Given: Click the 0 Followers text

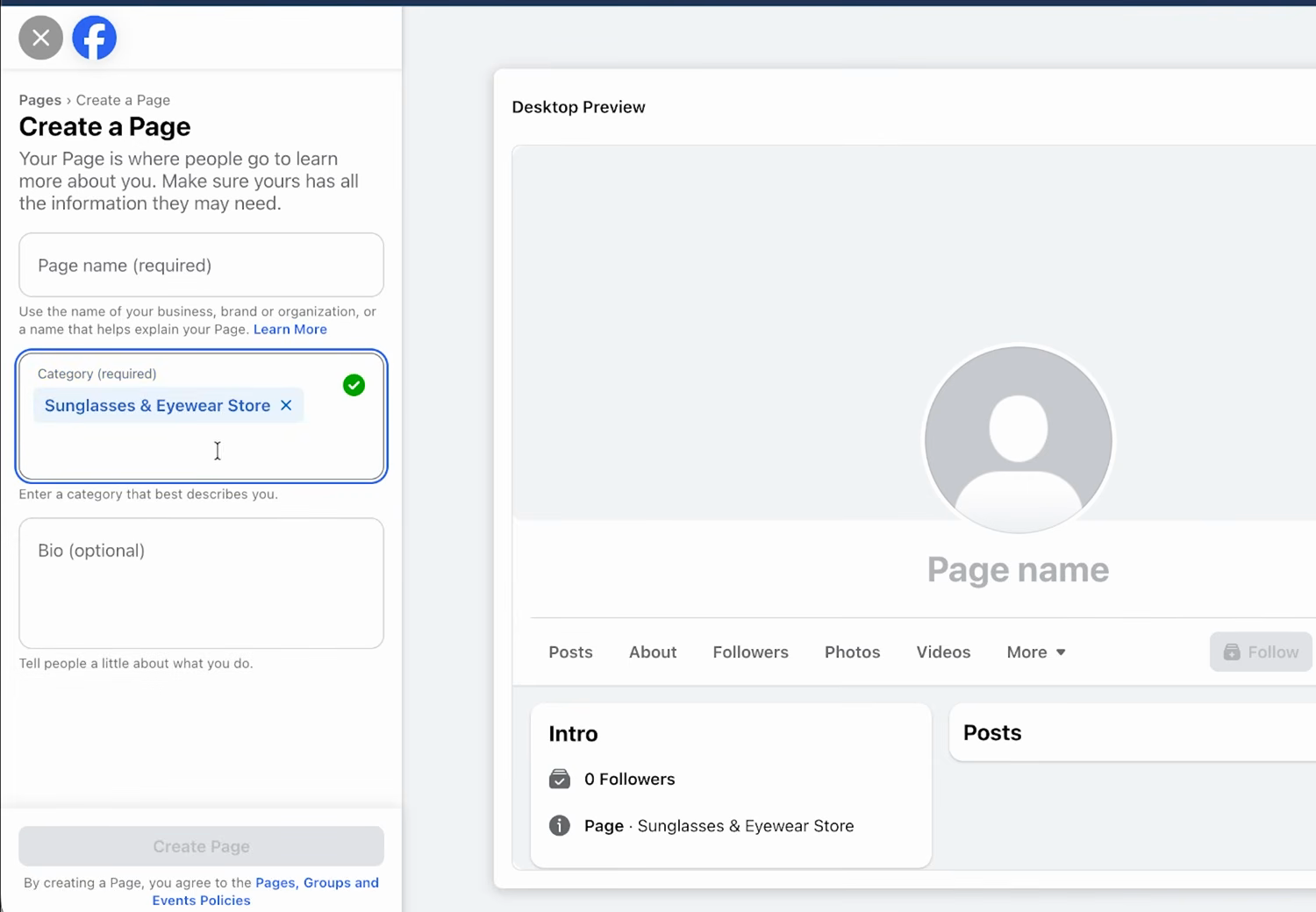Looking at the screenshot, I should 629,779.
